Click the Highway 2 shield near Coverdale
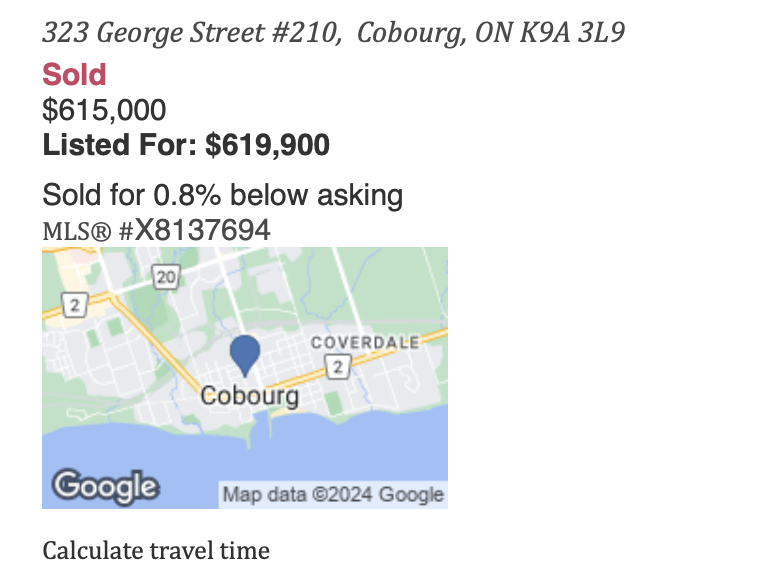Viewport: 758px width, 572px height. (339, 367)
